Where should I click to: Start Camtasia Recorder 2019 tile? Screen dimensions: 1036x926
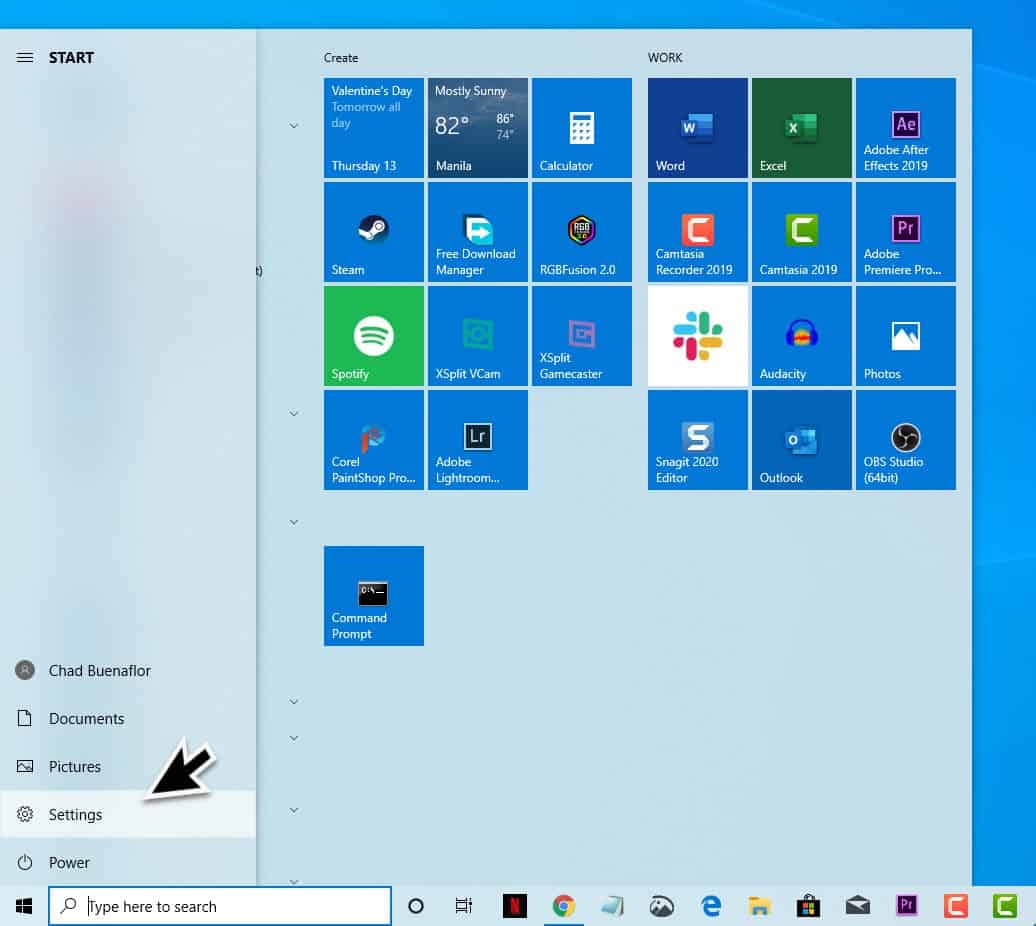coord(697,232)
